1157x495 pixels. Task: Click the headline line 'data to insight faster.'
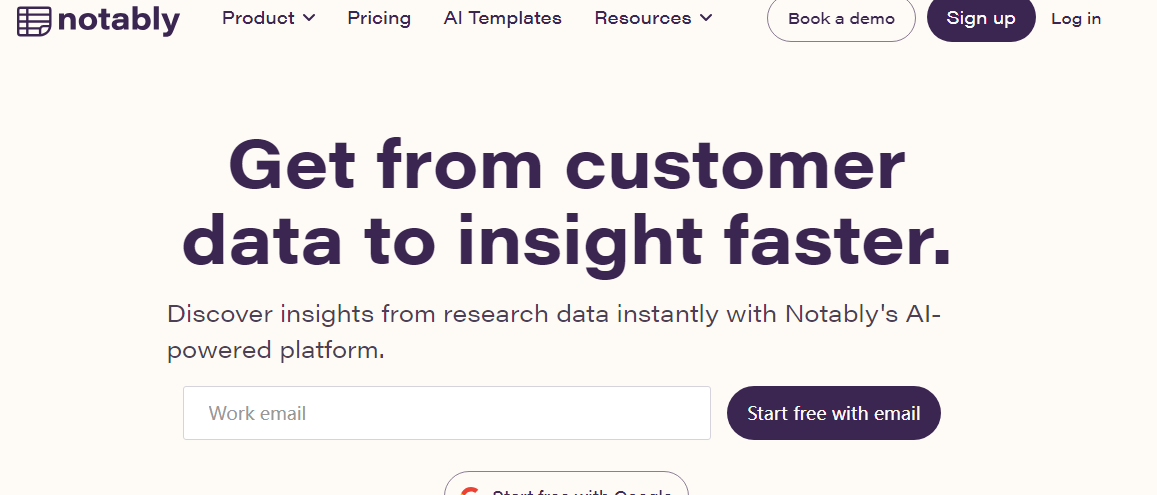(566, 241)
